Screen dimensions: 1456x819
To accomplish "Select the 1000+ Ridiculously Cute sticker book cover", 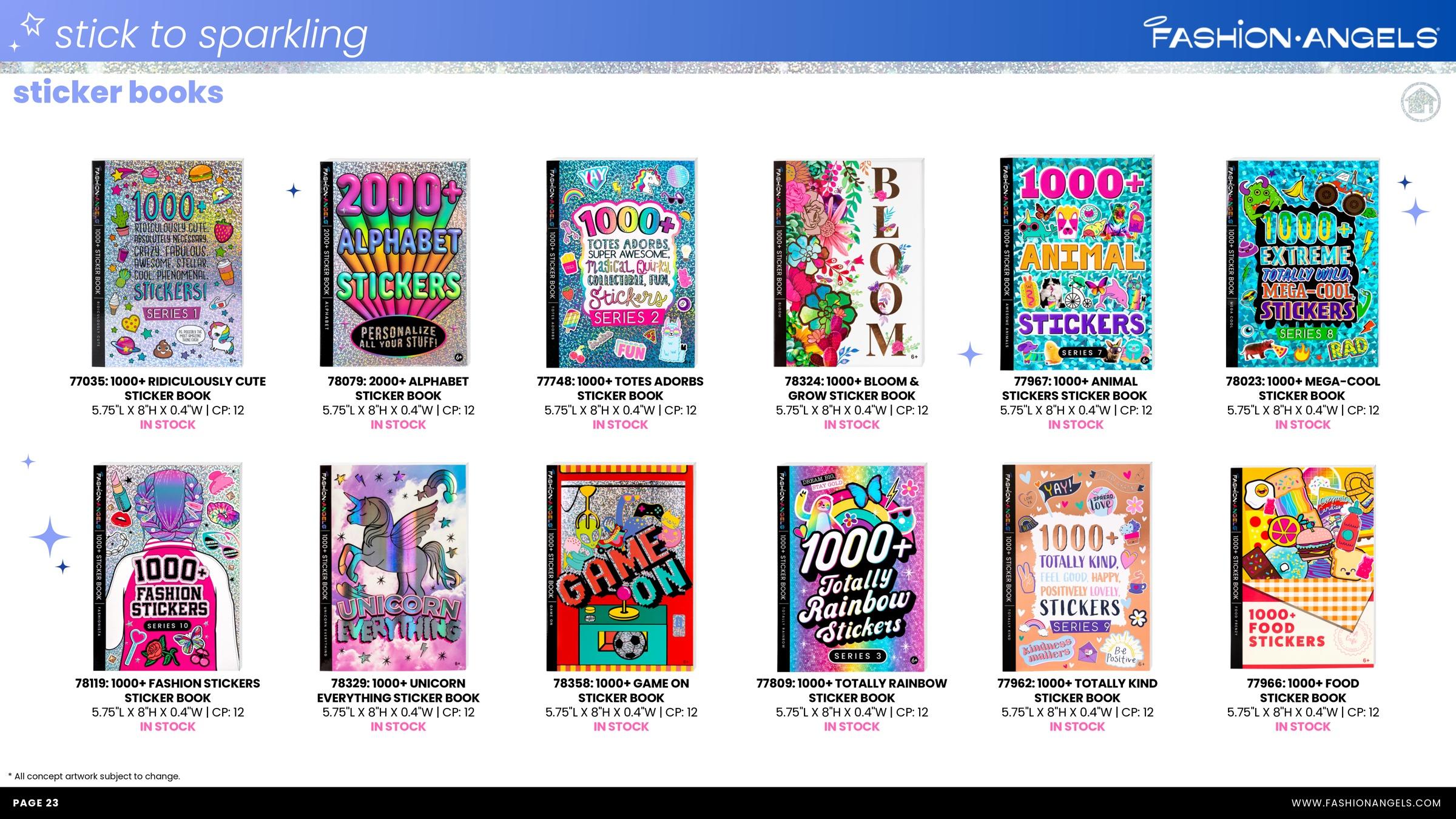I will [167, 263].
